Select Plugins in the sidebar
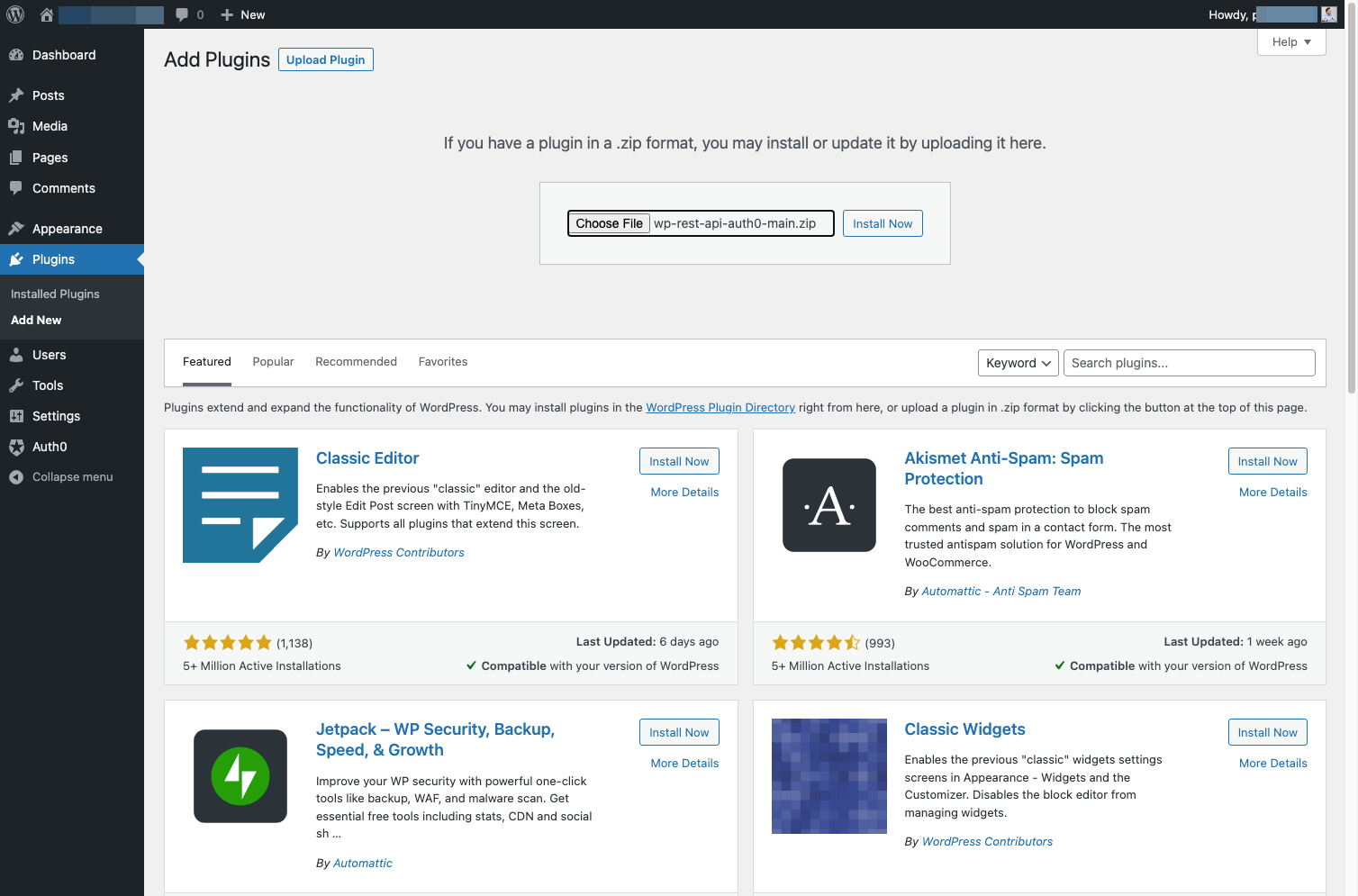1358x896 pixels. [72, 259]
